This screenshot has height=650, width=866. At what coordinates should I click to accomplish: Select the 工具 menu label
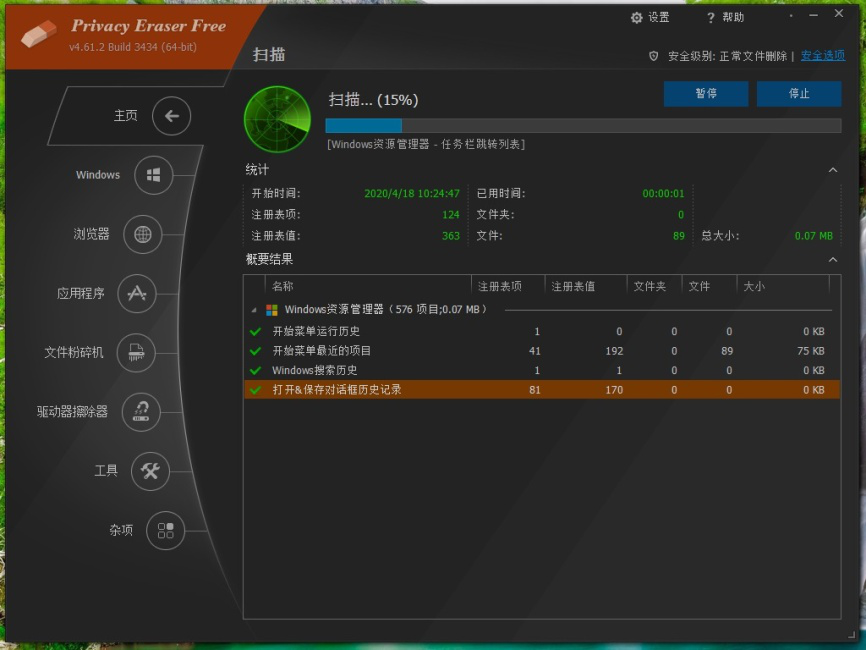pyautogui.click(x=106, y=471)
